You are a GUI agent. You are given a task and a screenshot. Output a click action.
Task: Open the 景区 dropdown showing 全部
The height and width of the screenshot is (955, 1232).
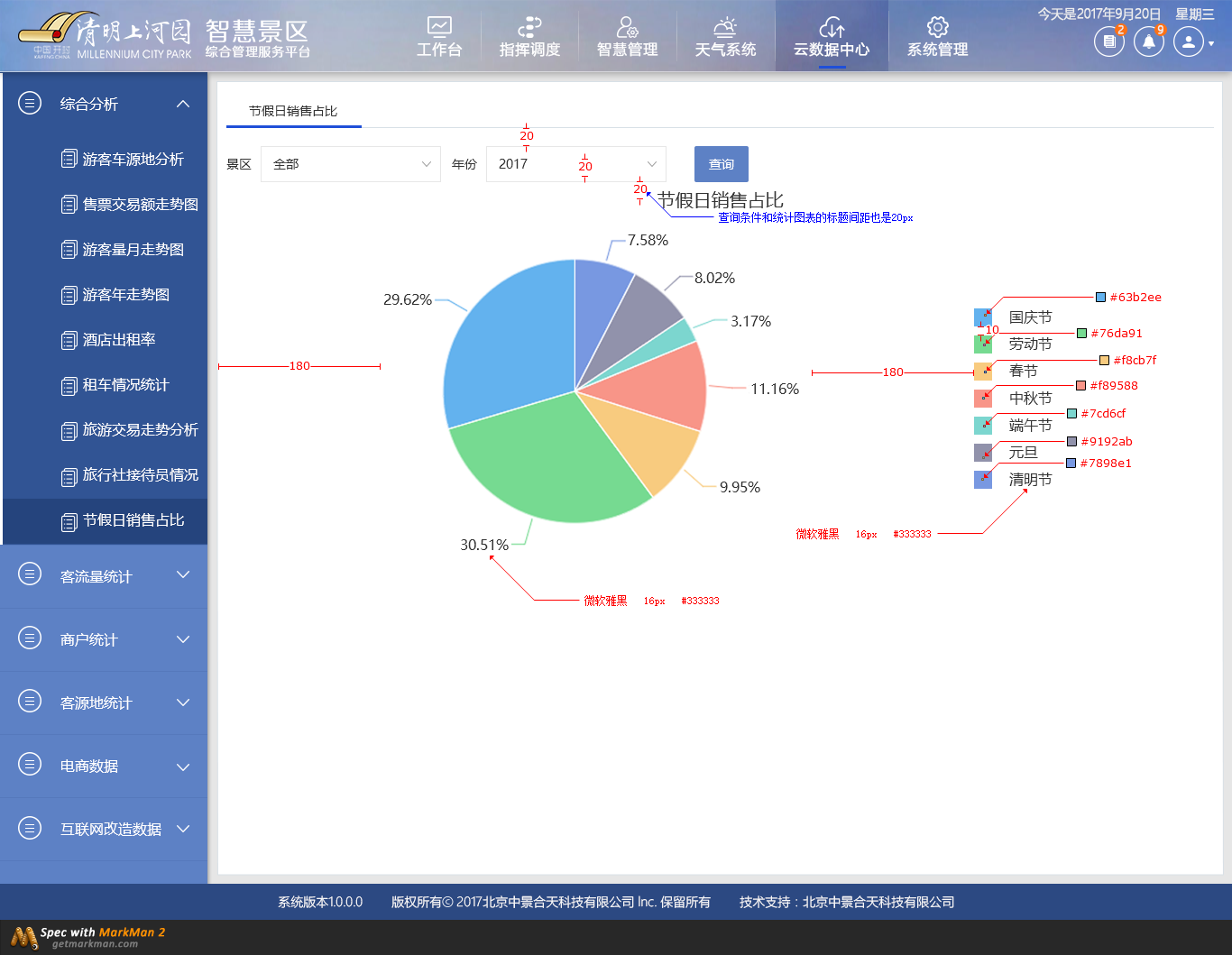point(350,164)
